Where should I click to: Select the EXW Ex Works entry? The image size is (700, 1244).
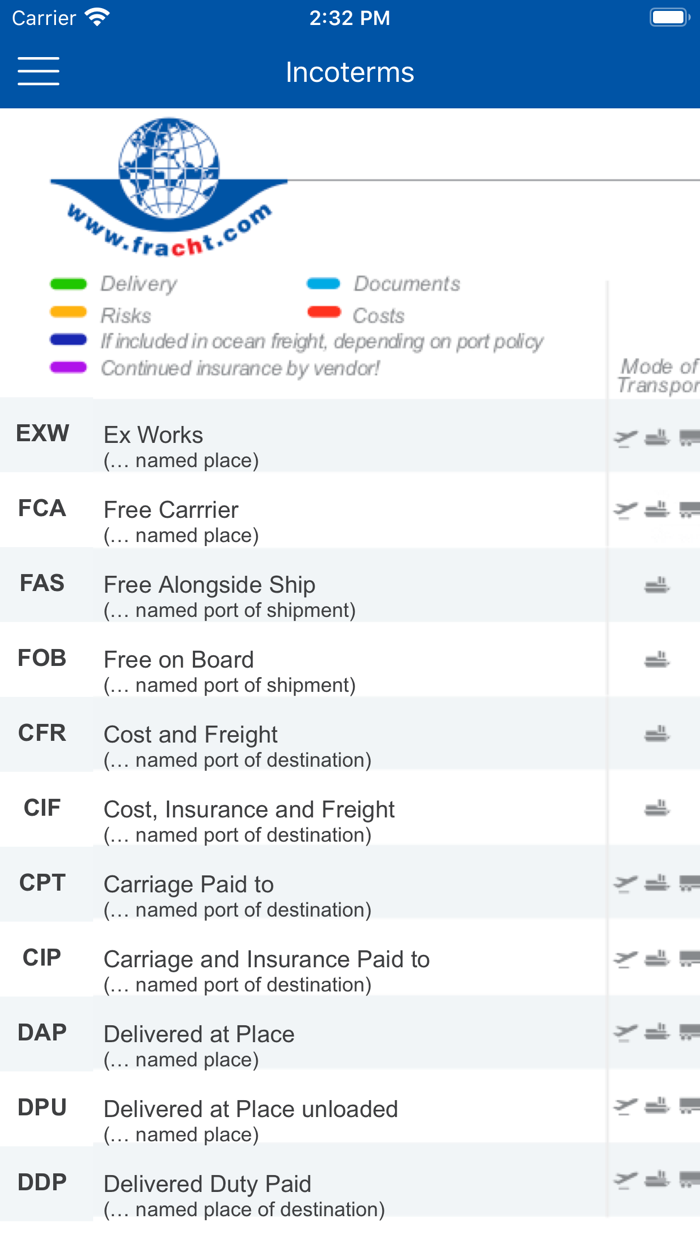300,435
